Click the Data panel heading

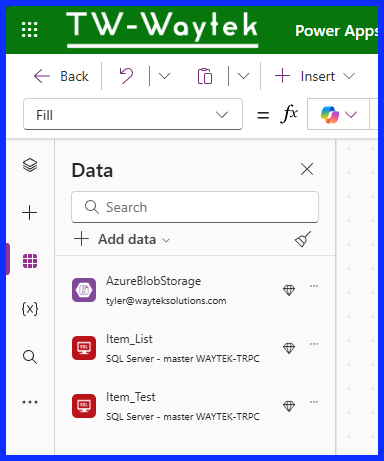tap(92, 170)
